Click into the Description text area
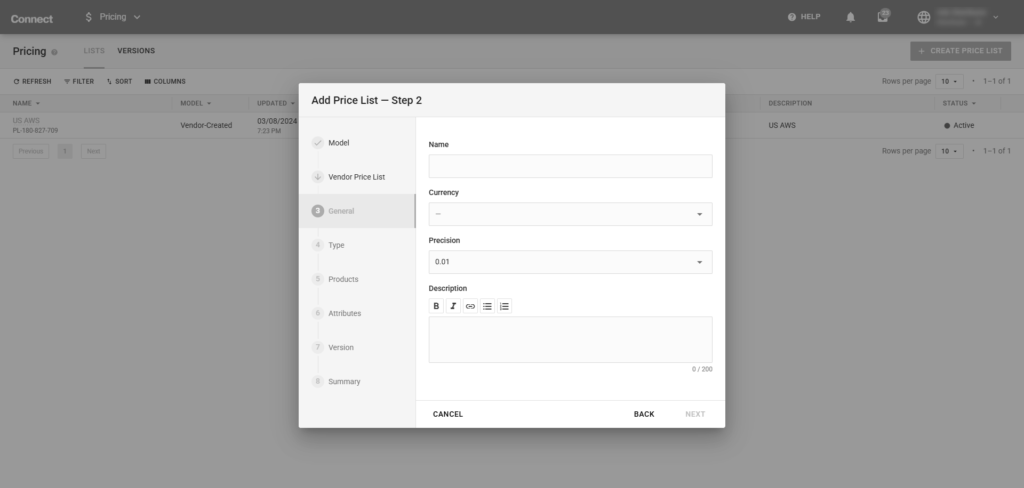1024x488 pixels. coord(570,340)
